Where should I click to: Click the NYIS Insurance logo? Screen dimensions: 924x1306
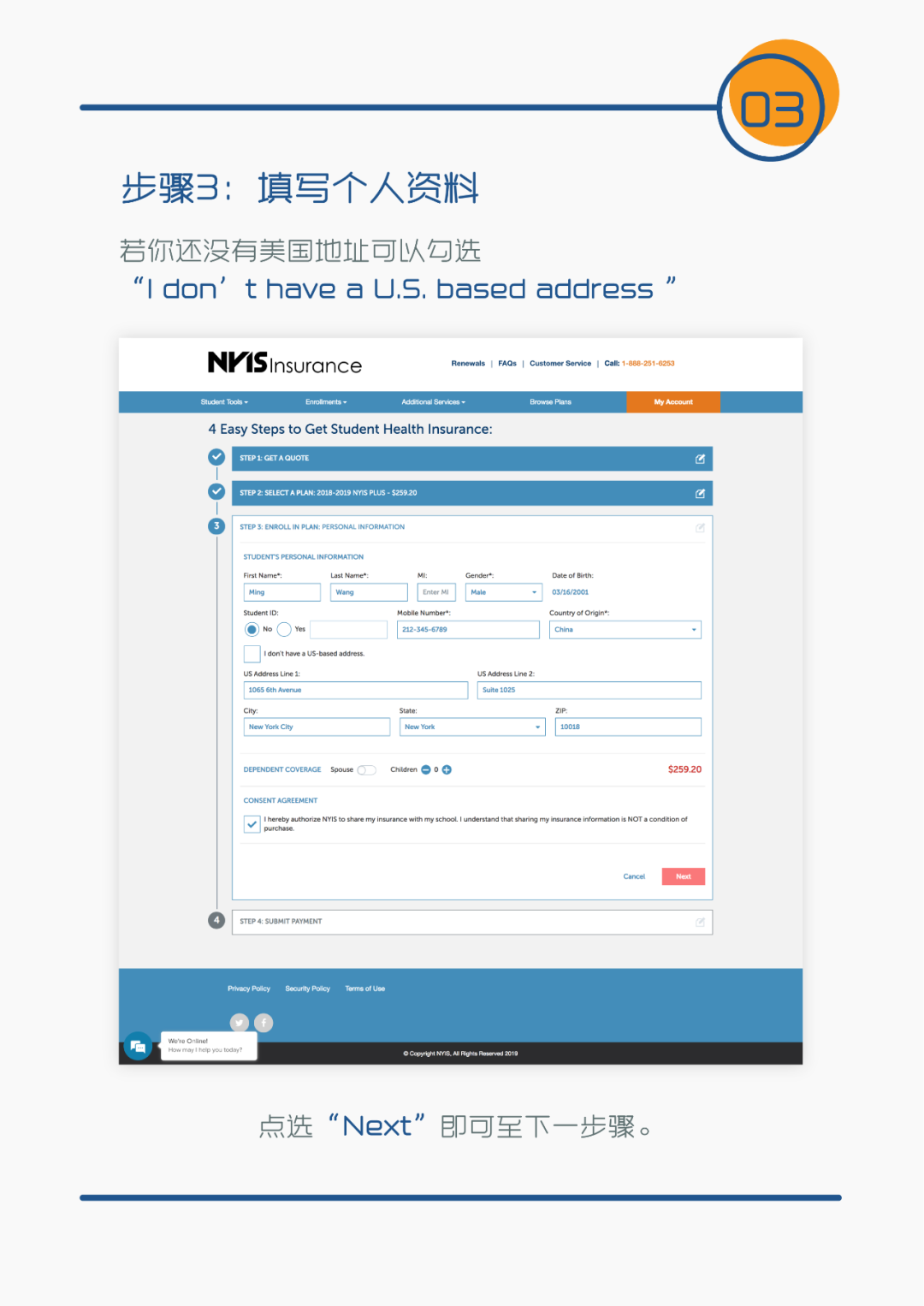pos(285,363)
